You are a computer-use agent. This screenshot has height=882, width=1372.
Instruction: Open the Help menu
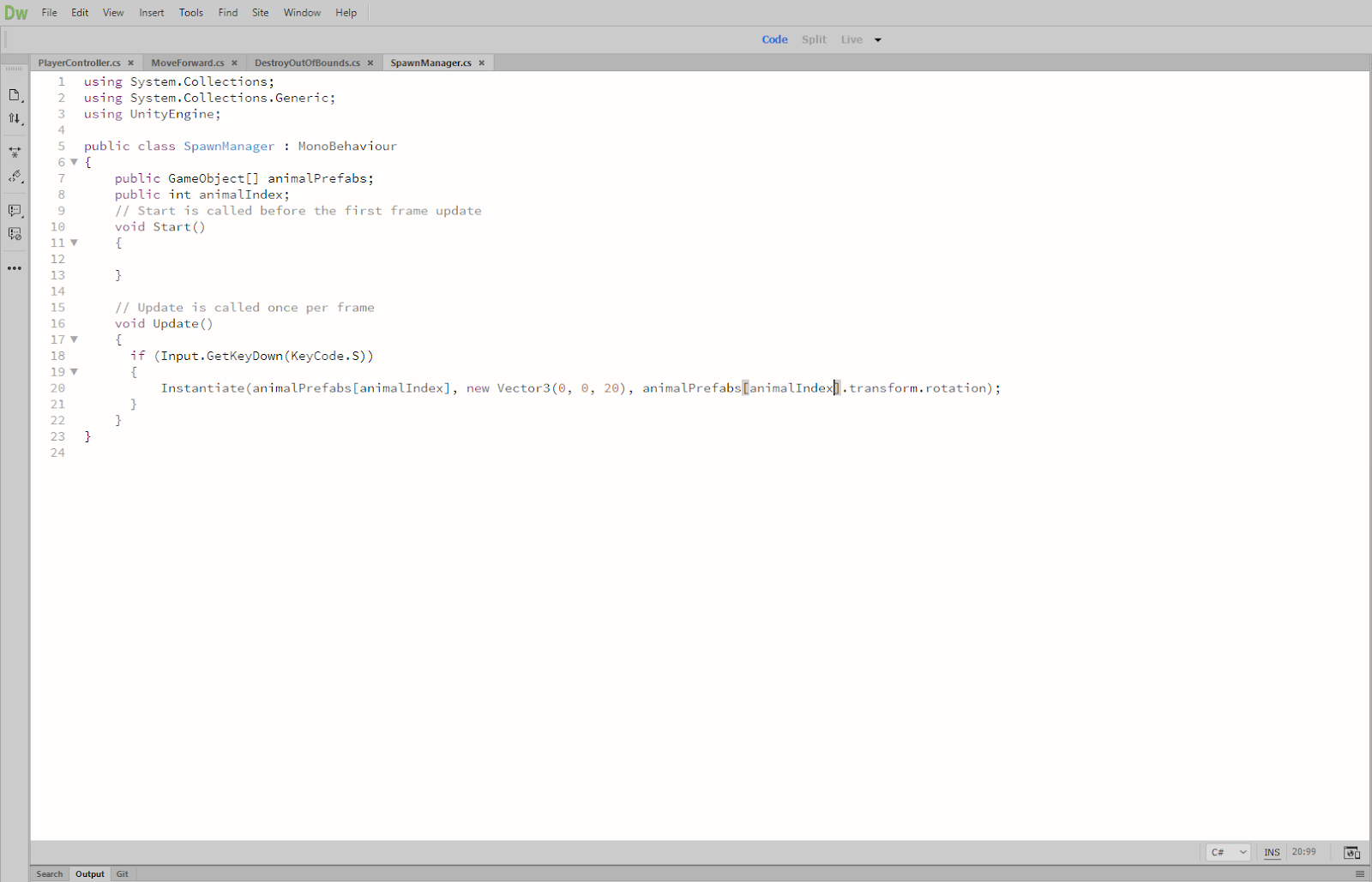346,13
